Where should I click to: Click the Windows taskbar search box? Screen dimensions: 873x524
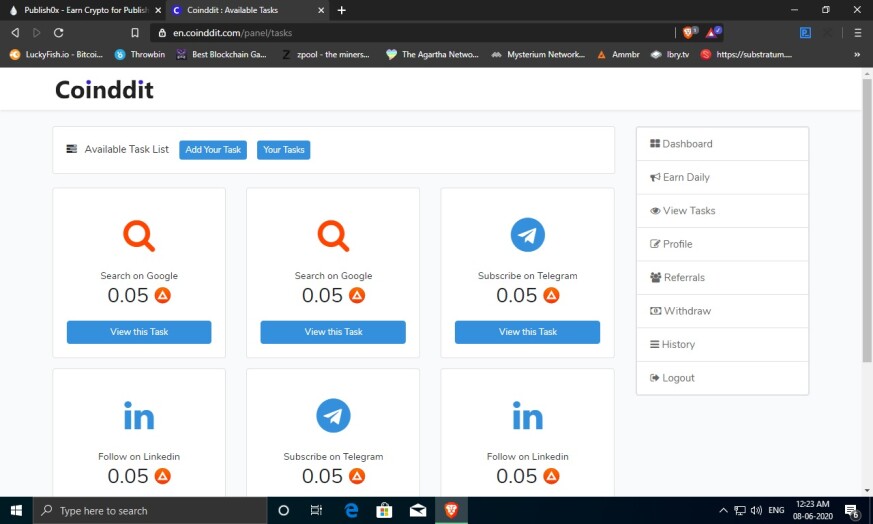pos(150,511)
